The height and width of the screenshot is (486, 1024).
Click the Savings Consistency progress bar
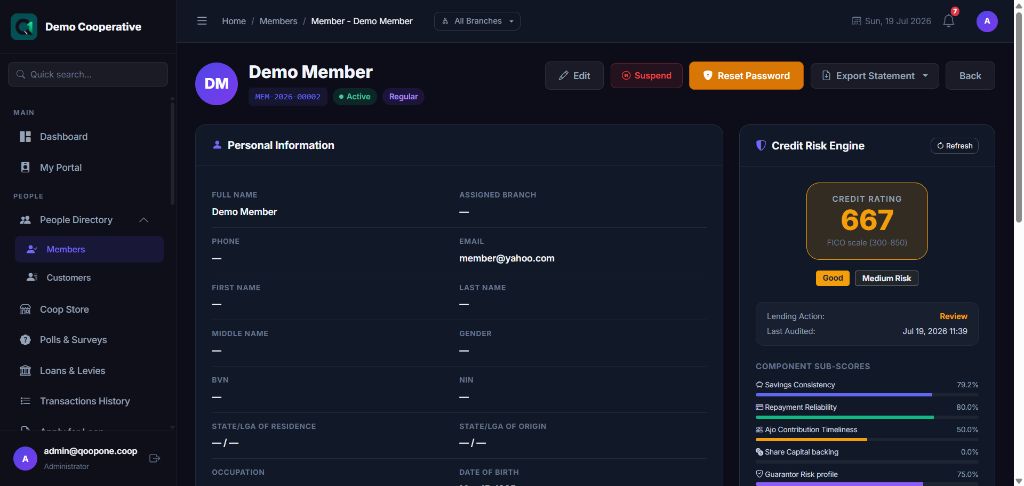pos(867,395)
